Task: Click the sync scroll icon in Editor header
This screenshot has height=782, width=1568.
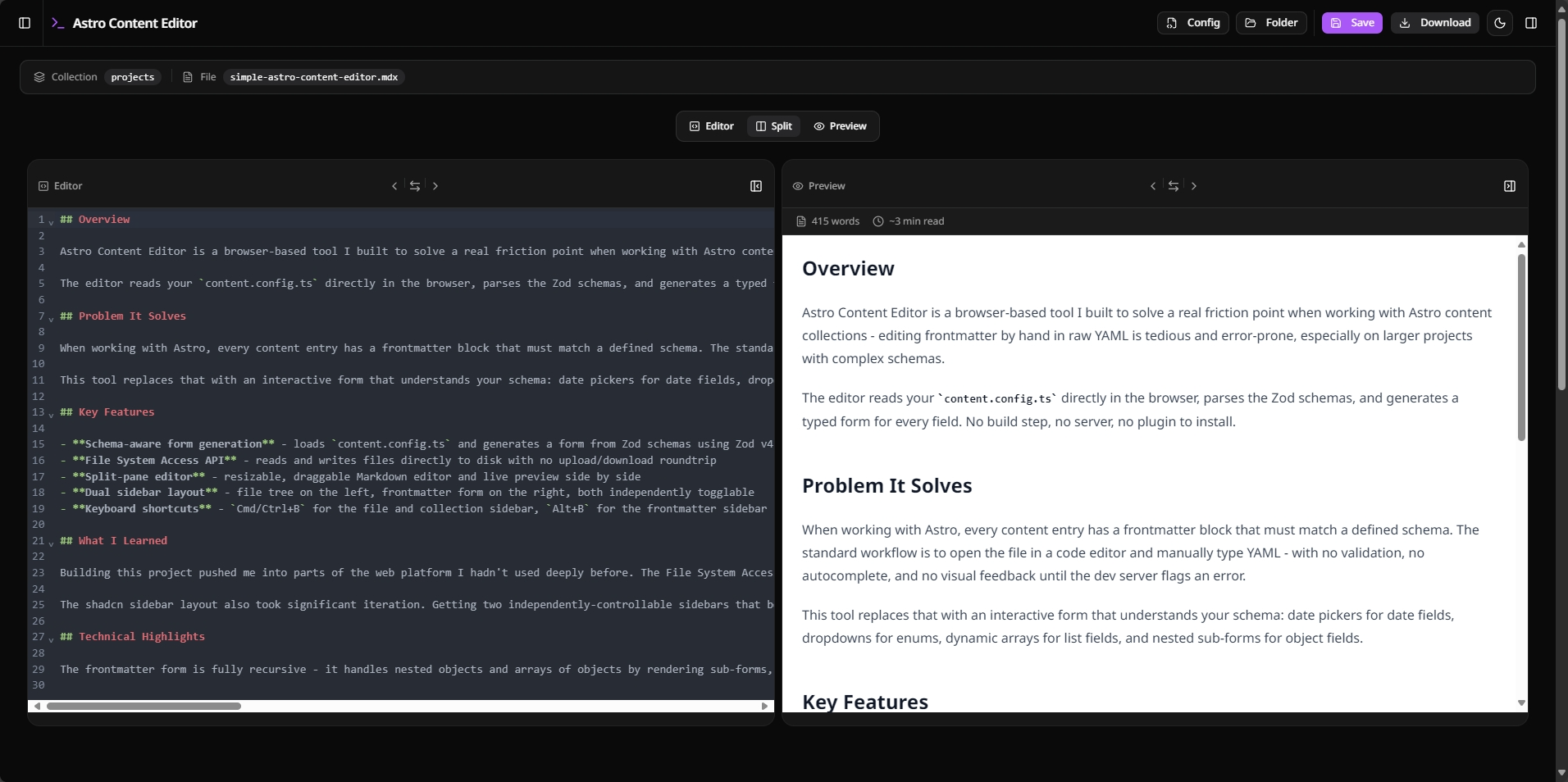Action: 415,186
